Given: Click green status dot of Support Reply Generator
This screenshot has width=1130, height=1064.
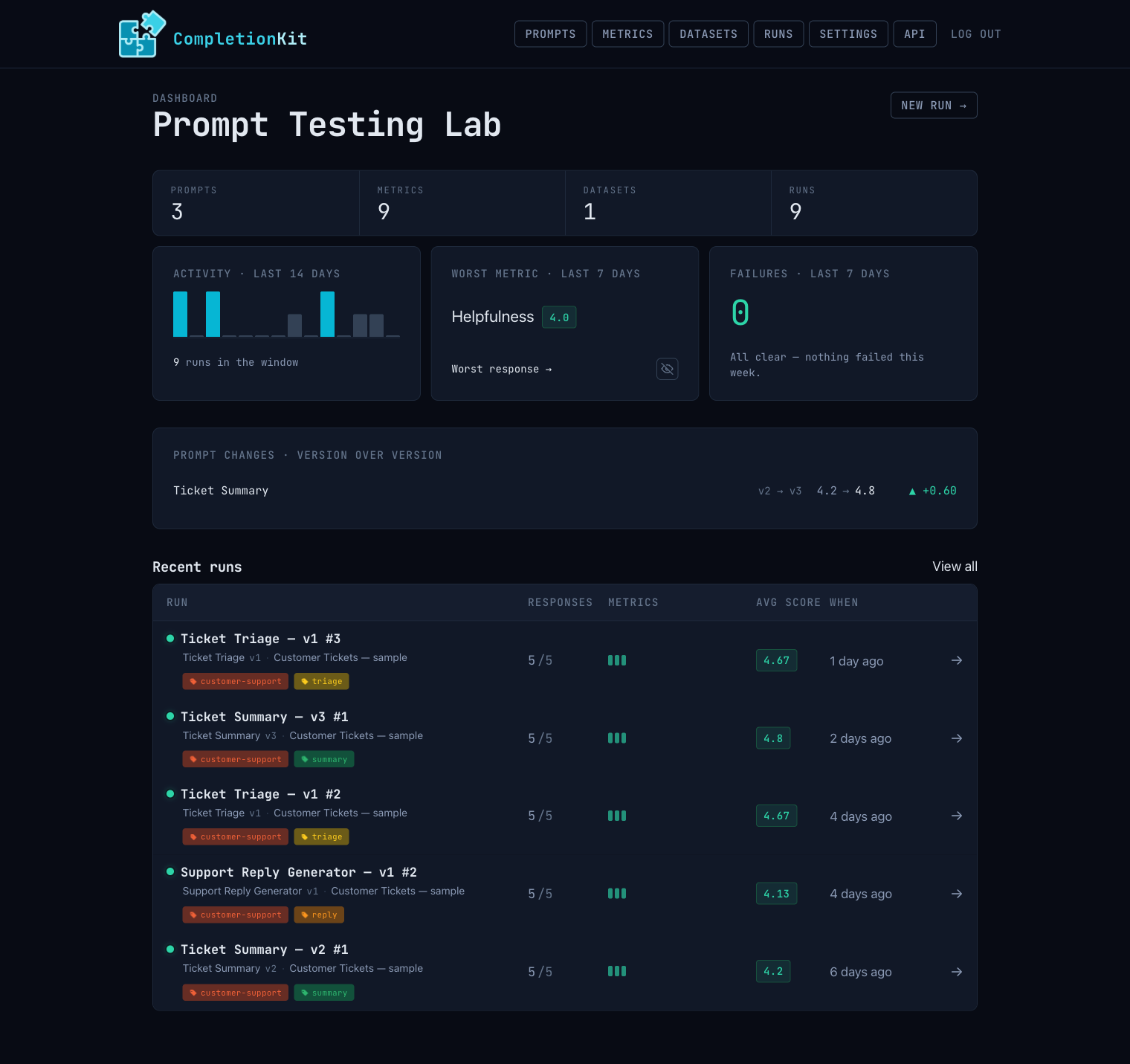Looking at the screenshot, I should click(x=170, y=871).
